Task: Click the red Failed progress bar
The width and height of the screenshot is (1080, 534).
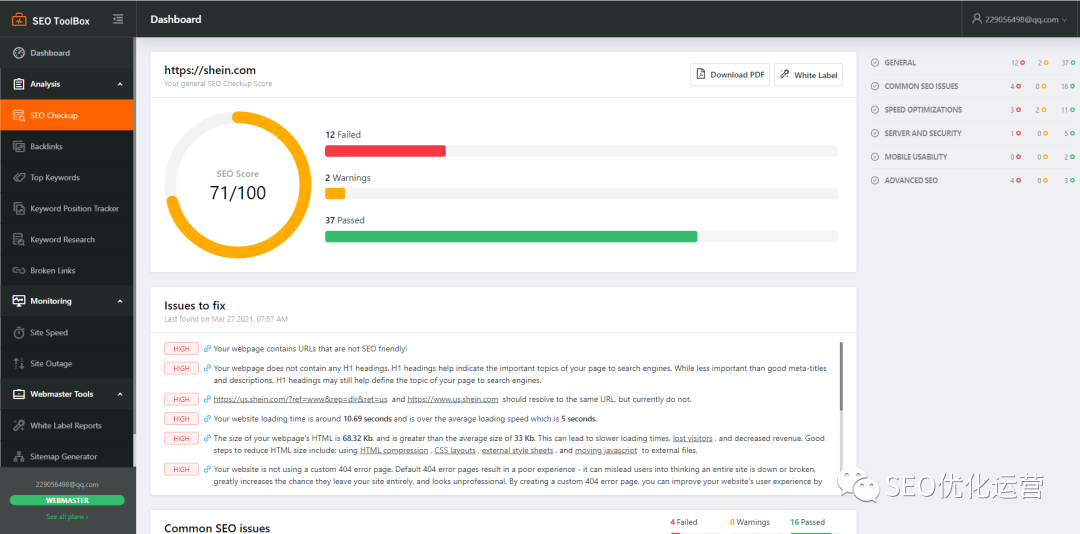Action: 385,151
